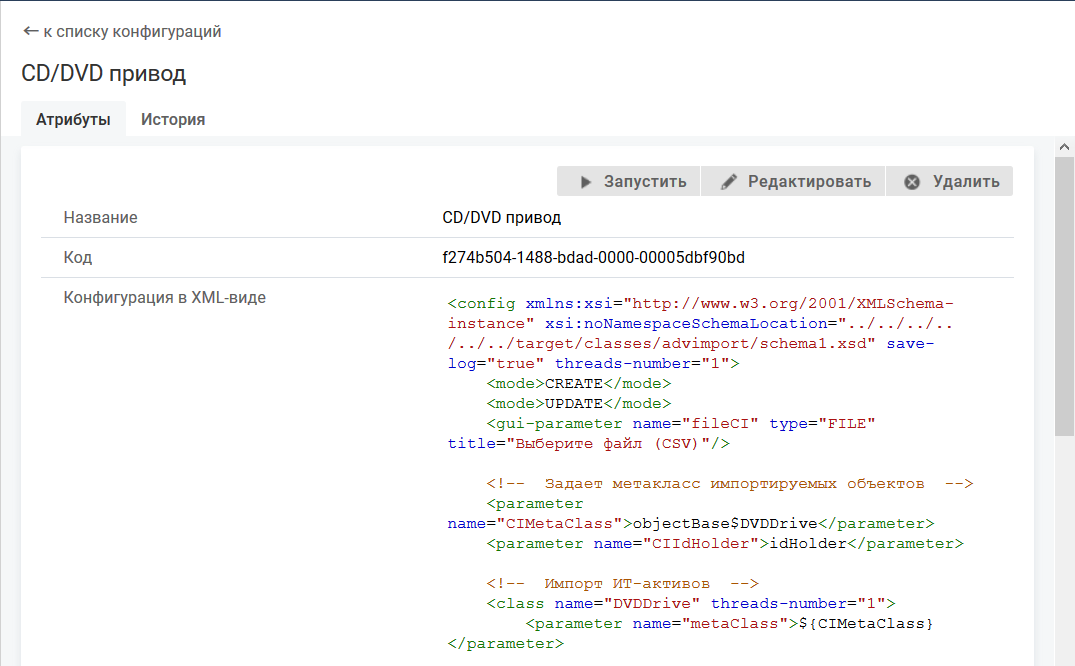Select the Атрибуты tab
Viewport: 1075px width, 666px height.
(73, 119)
